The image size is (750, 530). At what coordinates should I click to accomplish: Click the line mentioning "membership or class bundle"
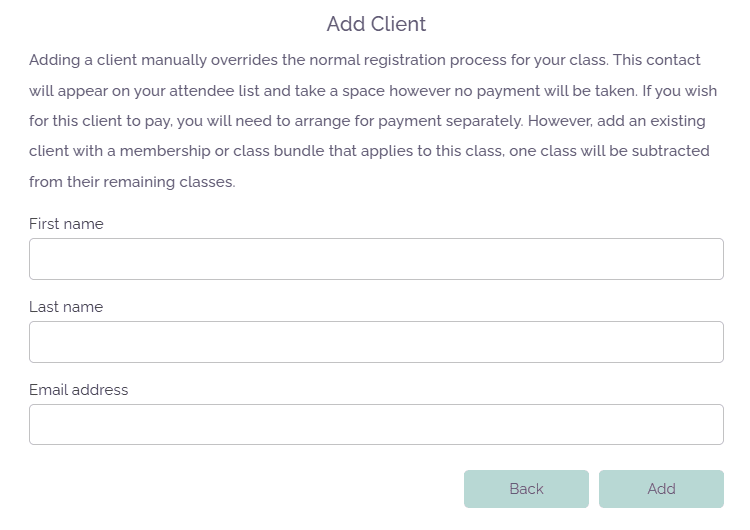point(369,152)
